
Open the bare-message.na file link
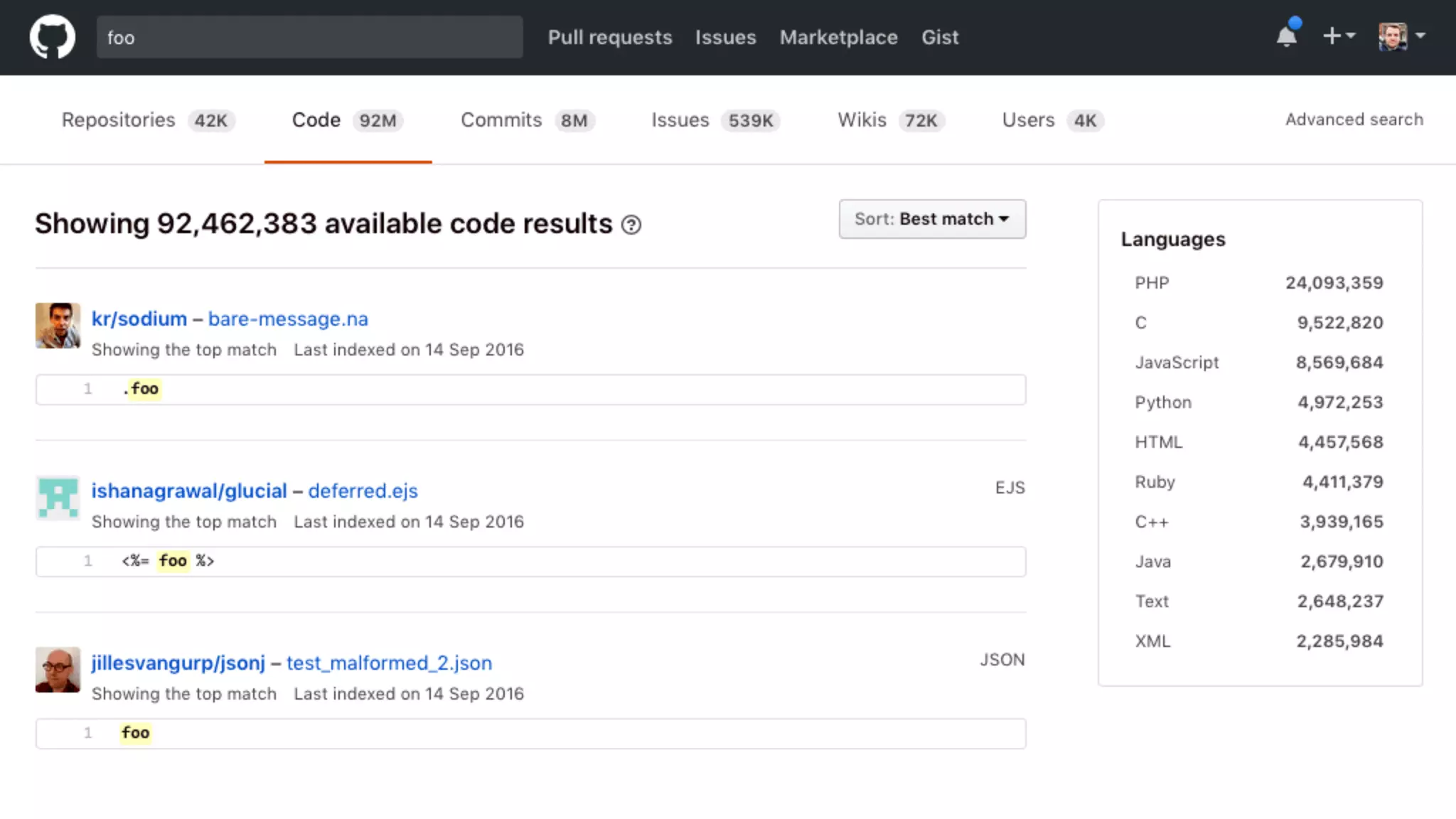288,319
